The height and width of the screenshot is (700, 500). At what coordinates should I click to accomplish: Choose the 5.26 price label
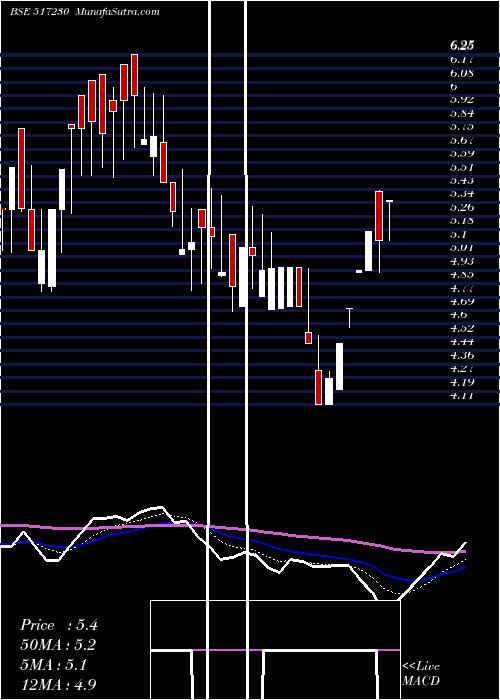(x=462, y=207)
